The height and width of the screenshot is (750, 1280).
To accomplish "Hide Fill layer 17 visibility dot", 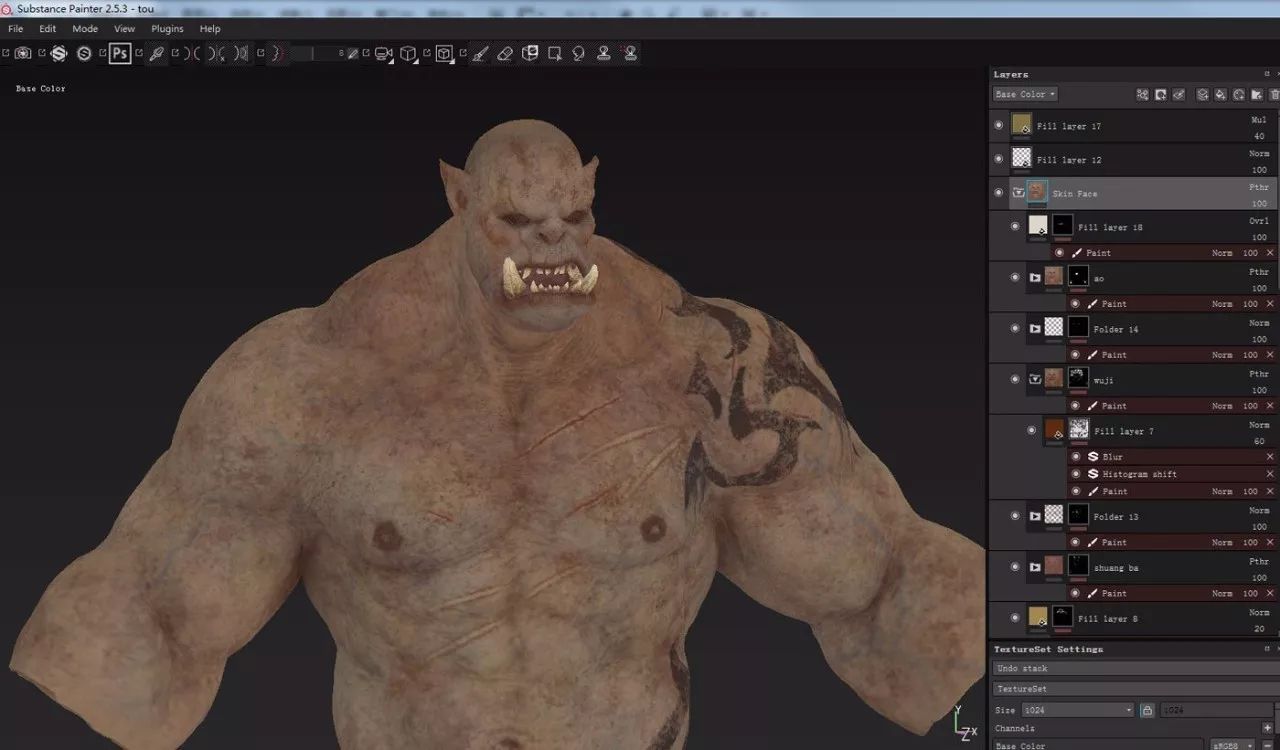I will tap(998, 126).
